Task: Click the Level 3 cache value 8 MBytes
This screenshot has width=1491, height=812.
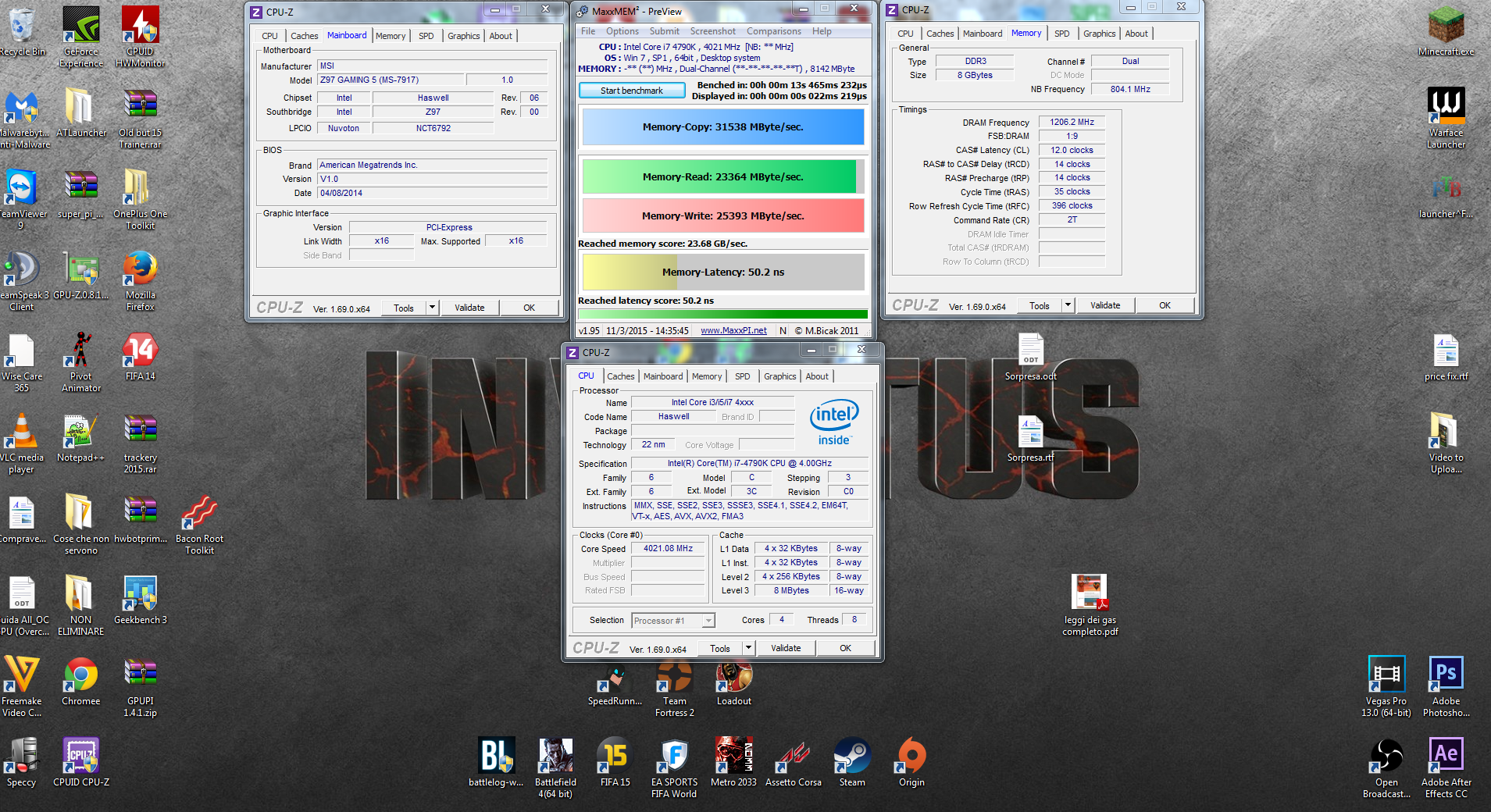Action: (x=791, y=590)
